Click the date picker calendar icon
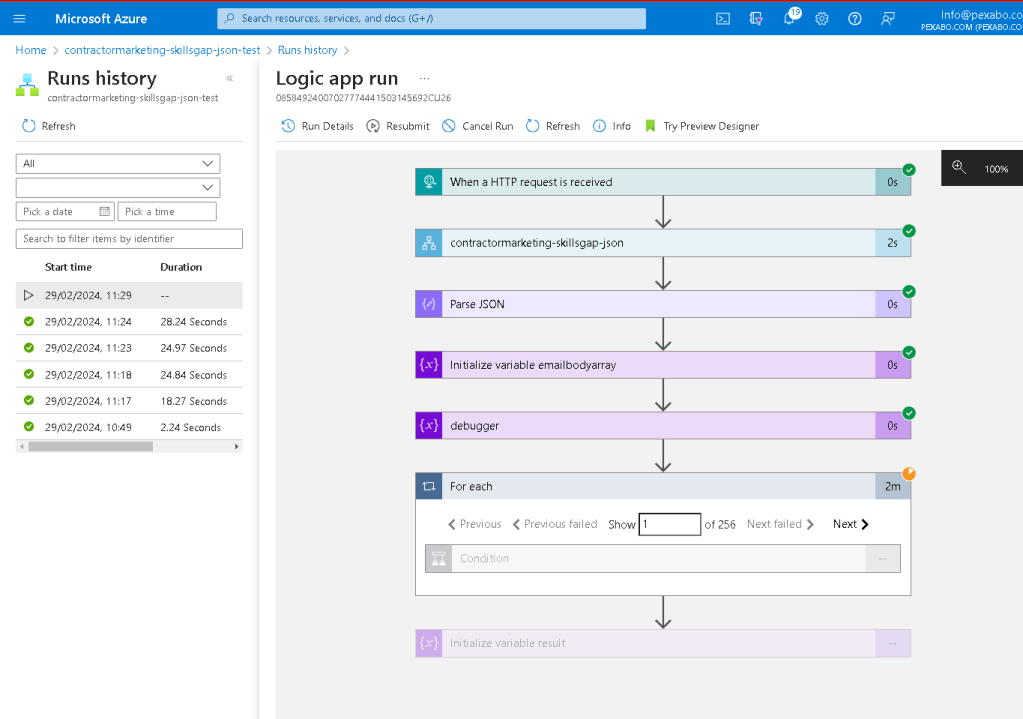 (104, 211)
